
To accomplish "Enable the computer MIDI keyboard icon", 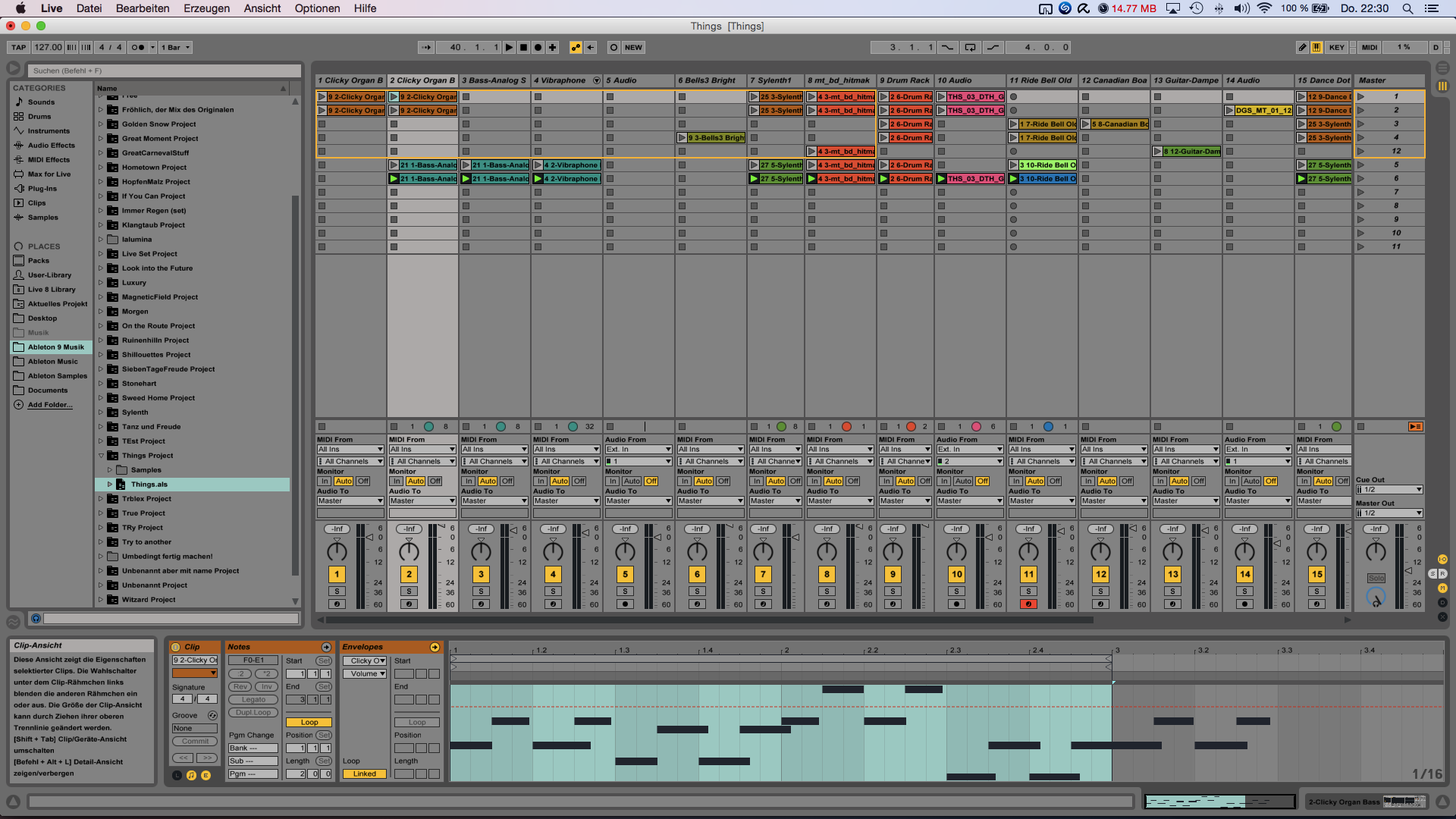I will click(1317, 47).
